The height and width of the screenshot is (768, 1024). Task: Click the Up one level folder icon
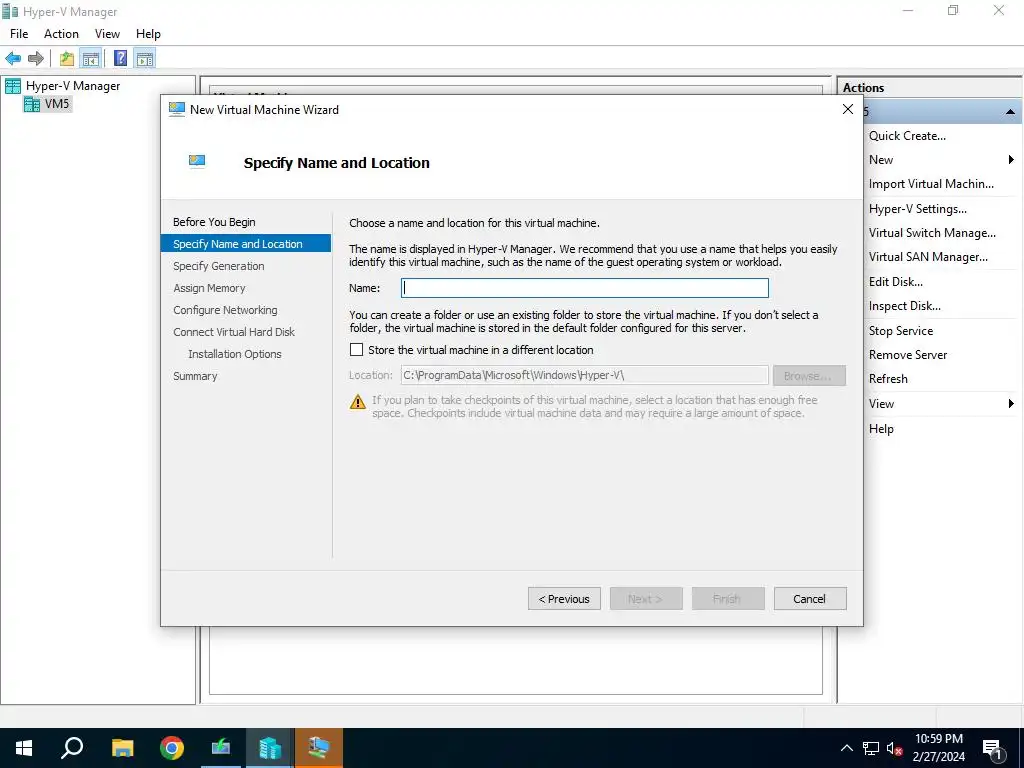tap(67, 58)
